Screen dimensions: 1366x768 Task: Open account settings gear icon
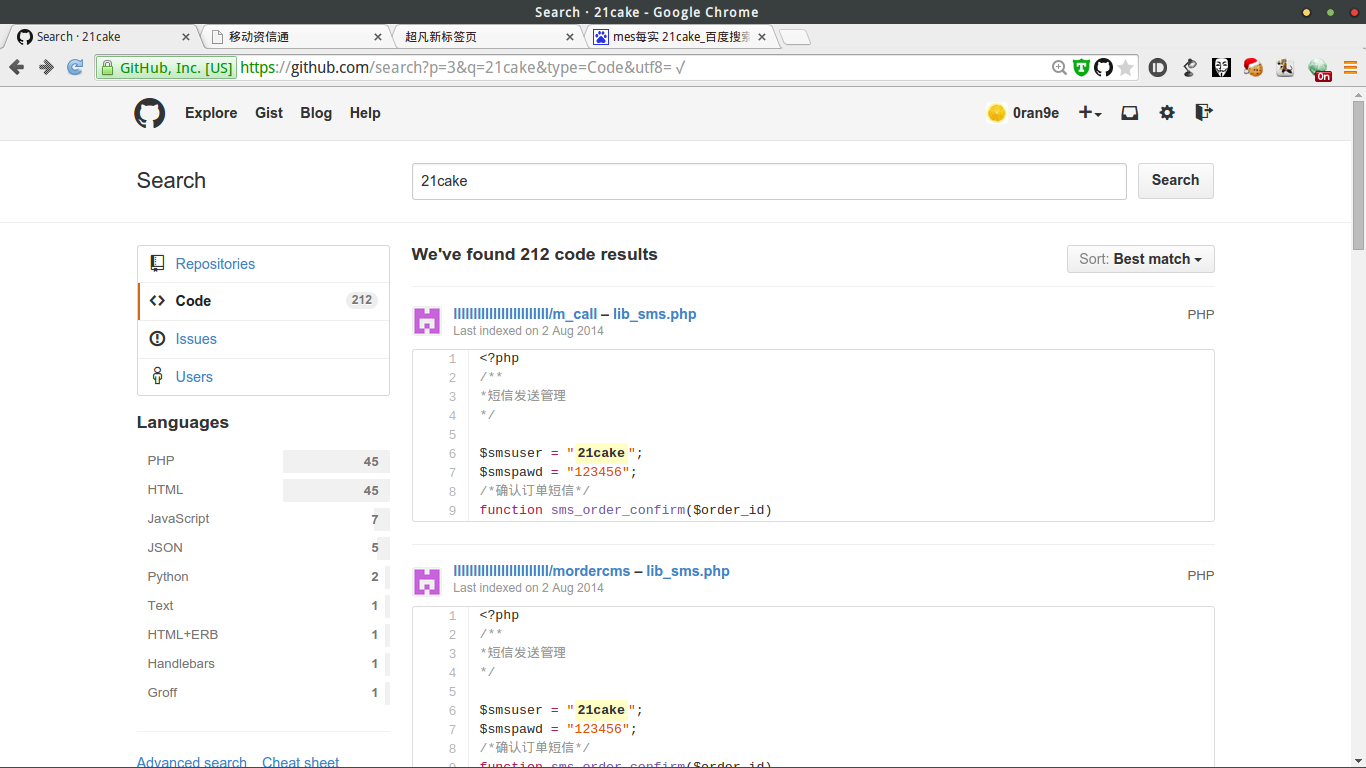pos(1167,113)
